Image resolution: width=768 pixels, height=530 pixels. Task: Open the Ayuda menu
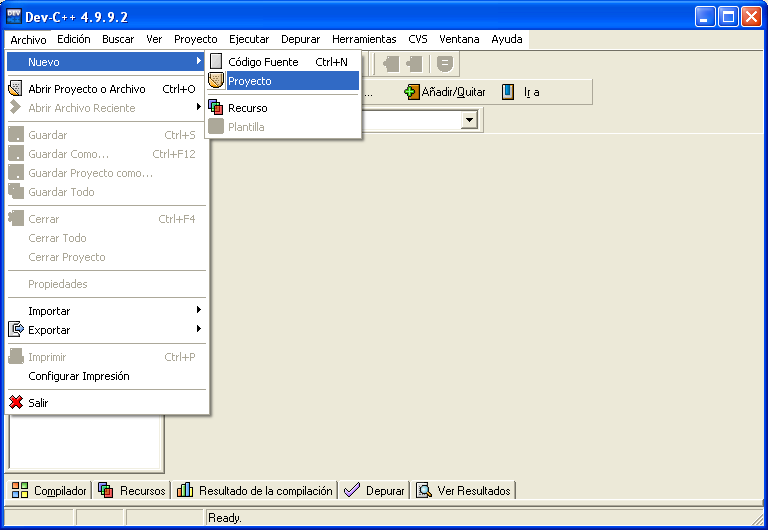pos(506,39)
